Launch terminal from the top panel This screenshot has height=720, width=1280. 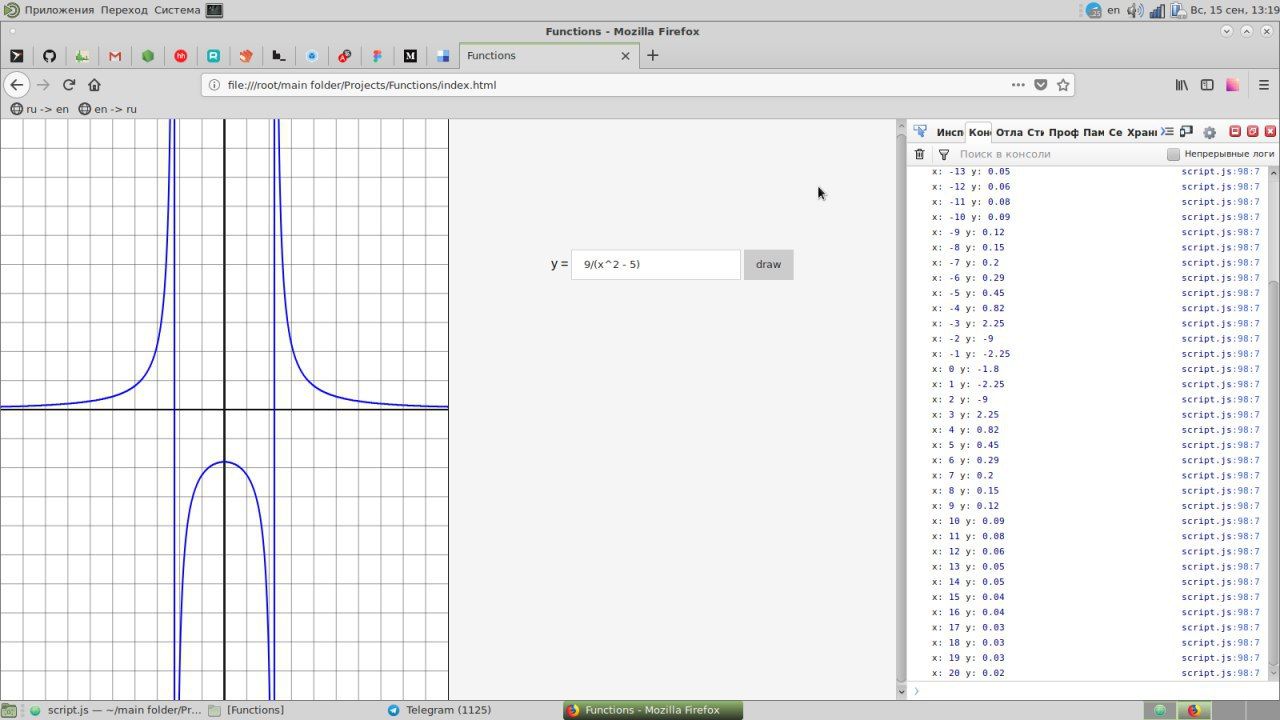214,10
